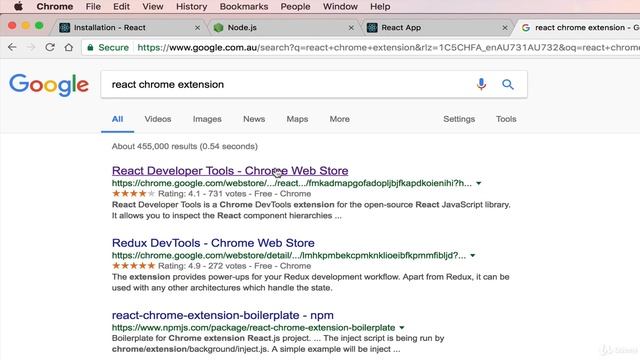
Task: Open the Edit menu
Action: click(x=121, y=7)
